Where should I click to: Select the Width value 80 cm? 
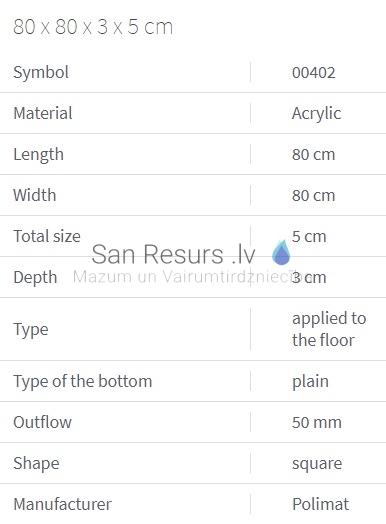(x=313, y=195)
